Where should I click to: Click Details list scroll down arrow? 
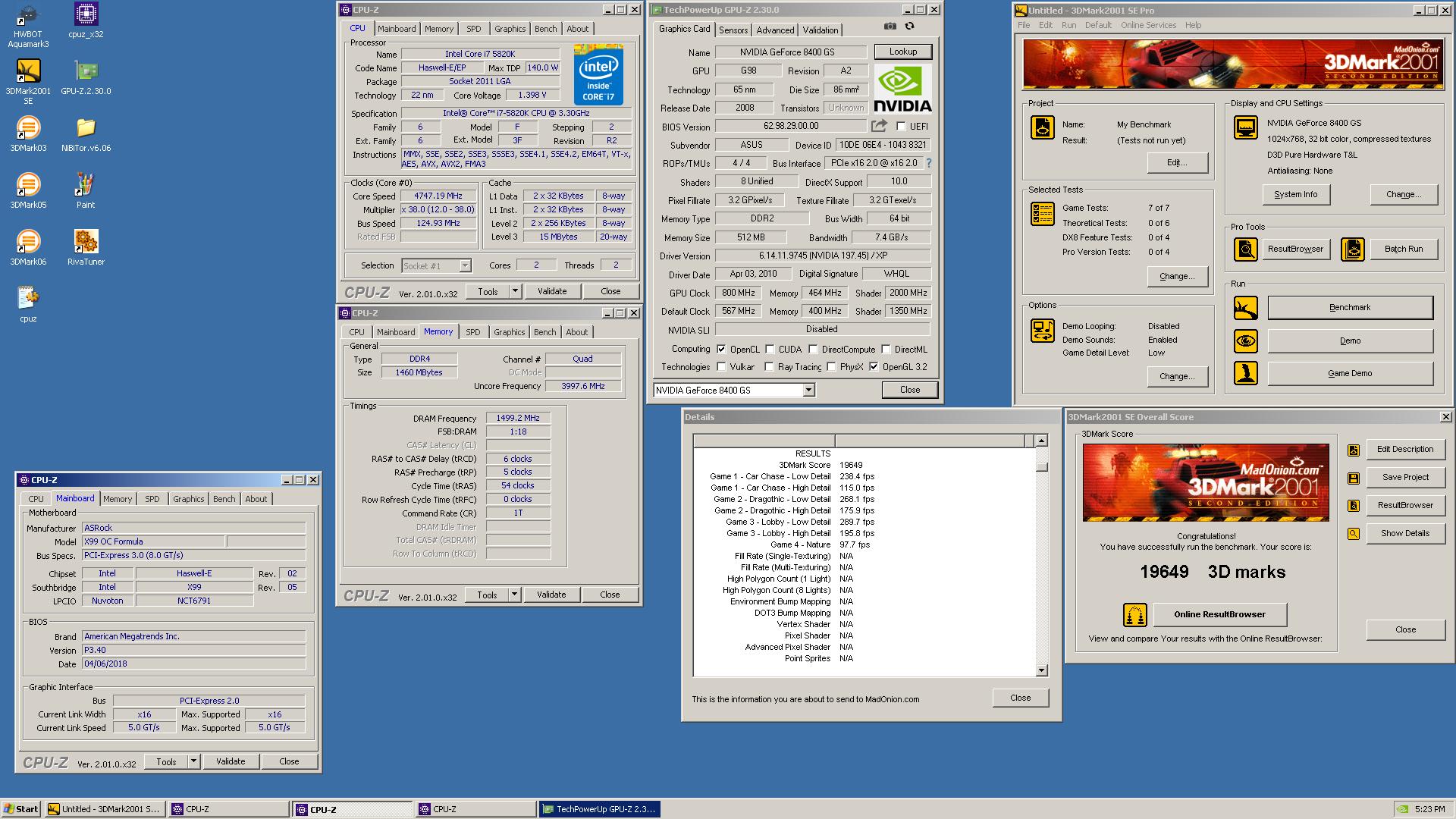[x=1041, y=670]
